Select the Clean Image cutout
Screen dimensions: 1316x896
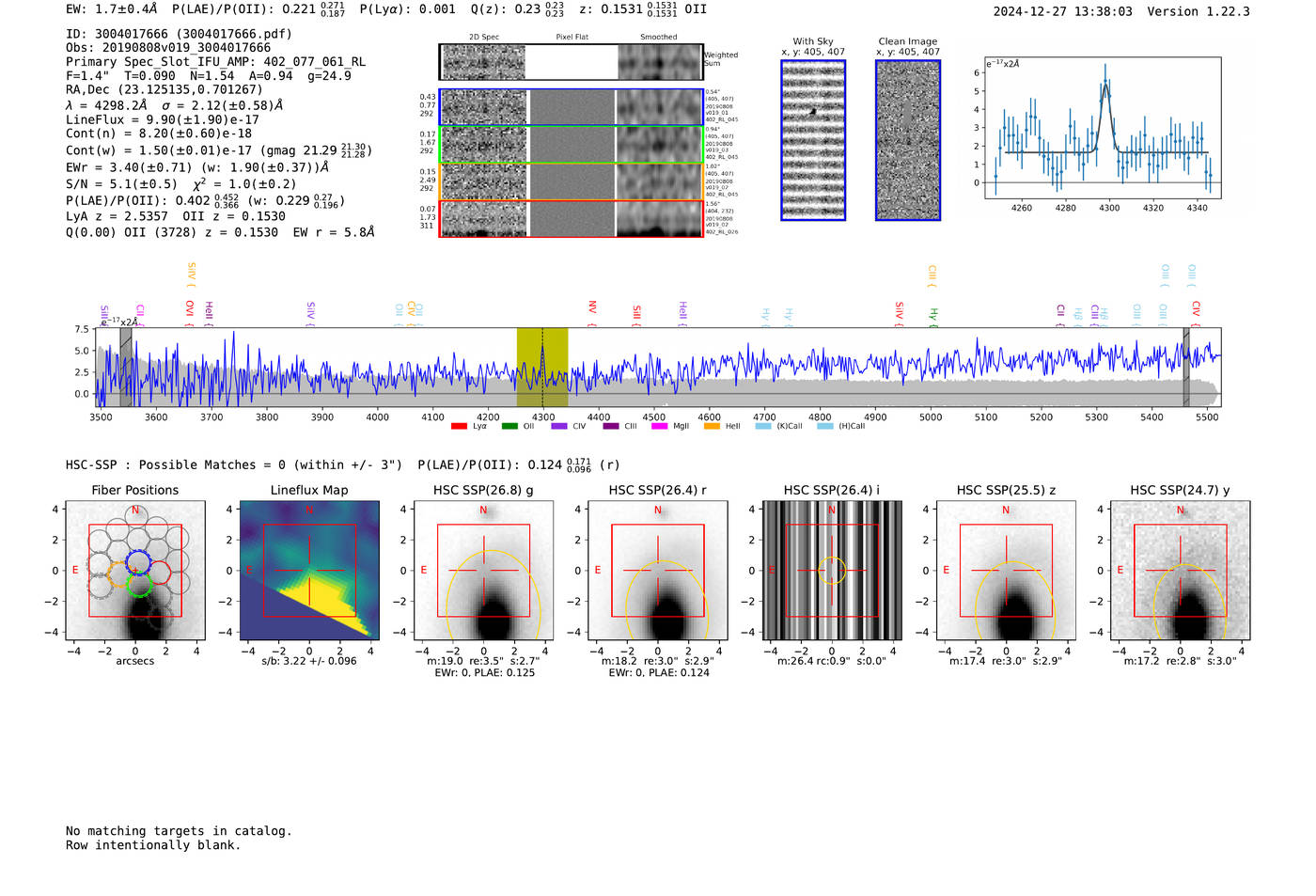click(x=908, y=140)
